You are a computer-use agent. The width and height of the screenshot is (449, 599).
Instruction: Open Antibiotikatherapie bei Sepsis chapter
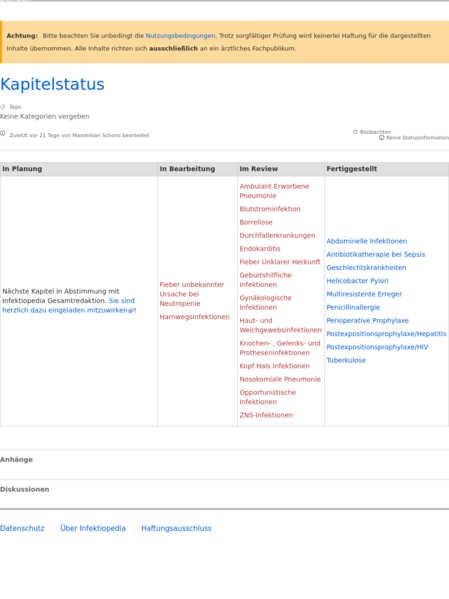[x=375, y=254]
